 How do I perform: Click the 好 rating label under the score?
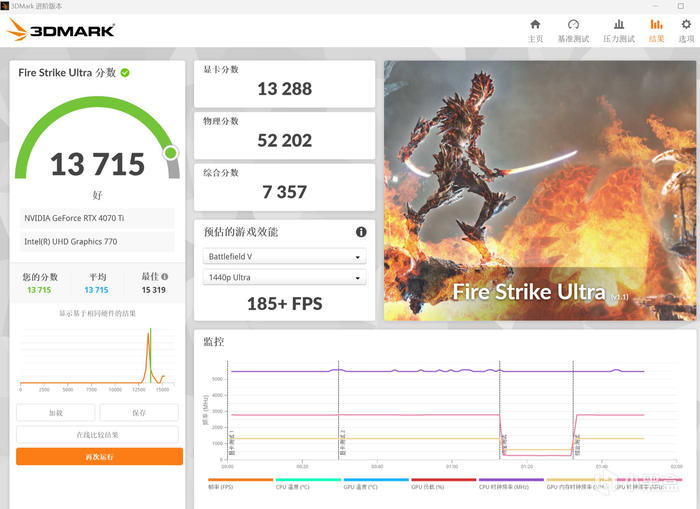tap(97, 195)
